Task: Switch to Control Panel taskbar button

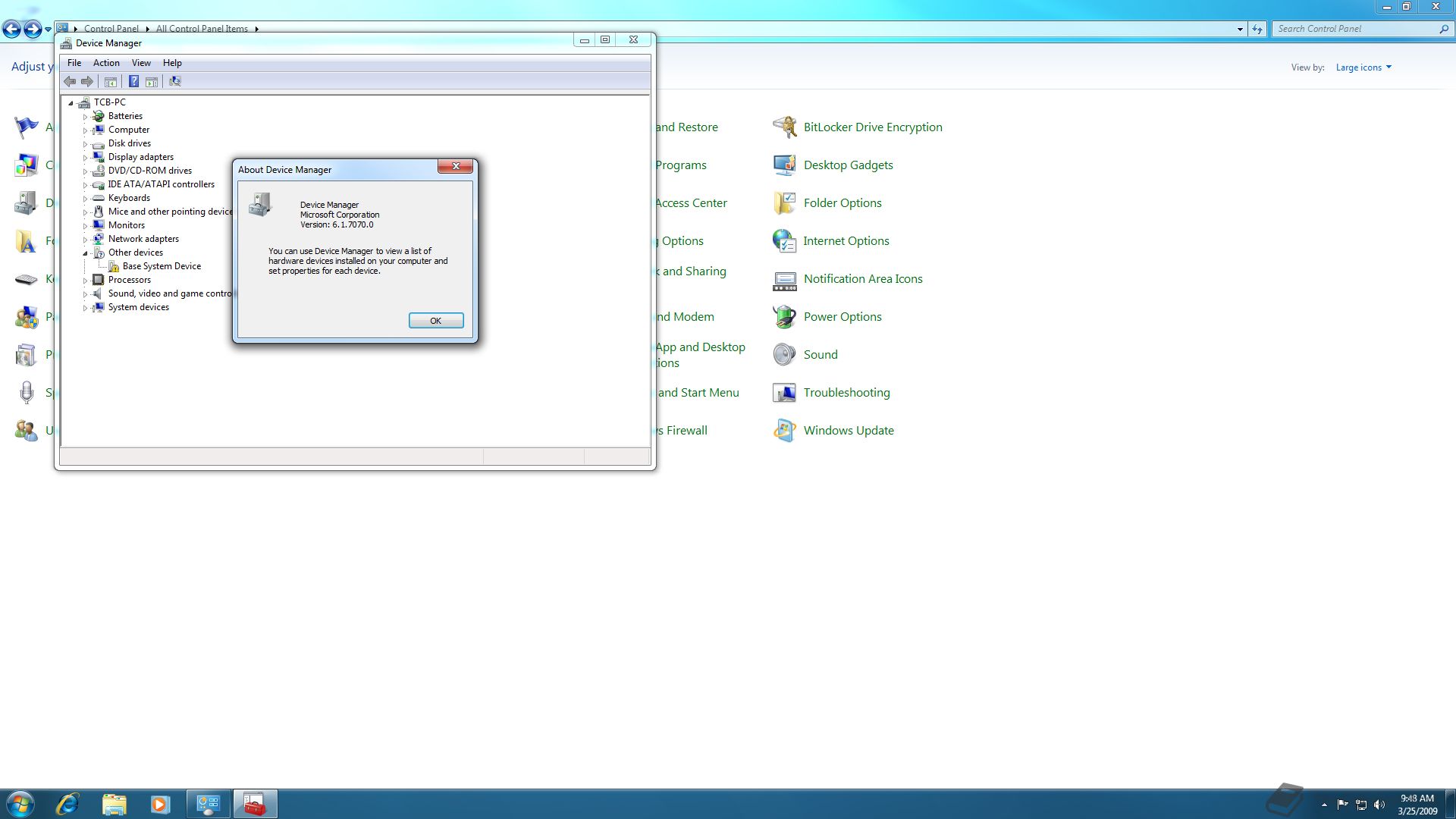Action: (208, 804)
